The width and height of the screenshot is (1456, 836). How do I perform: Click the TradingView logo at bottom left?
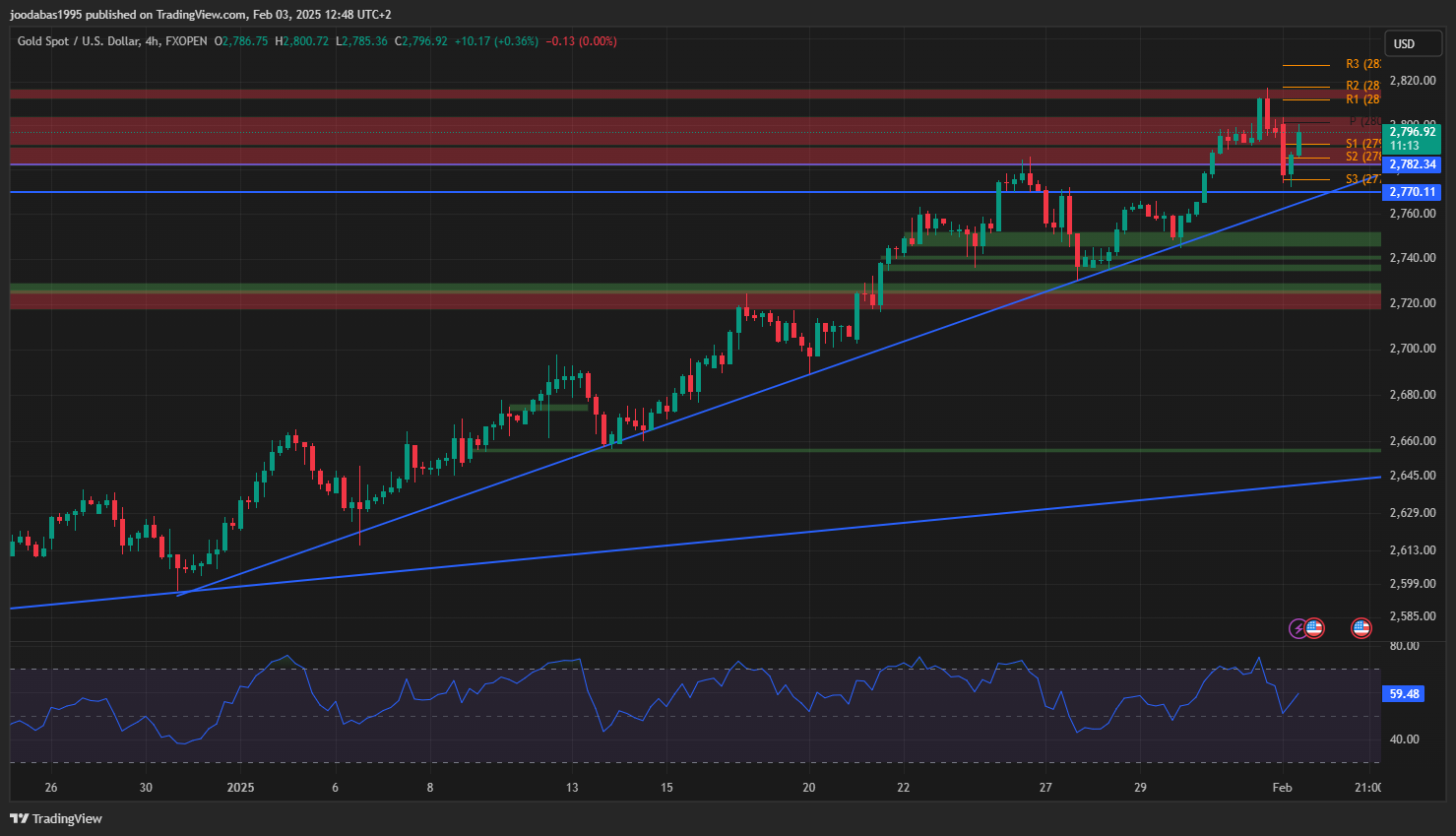tap(56, 818)
